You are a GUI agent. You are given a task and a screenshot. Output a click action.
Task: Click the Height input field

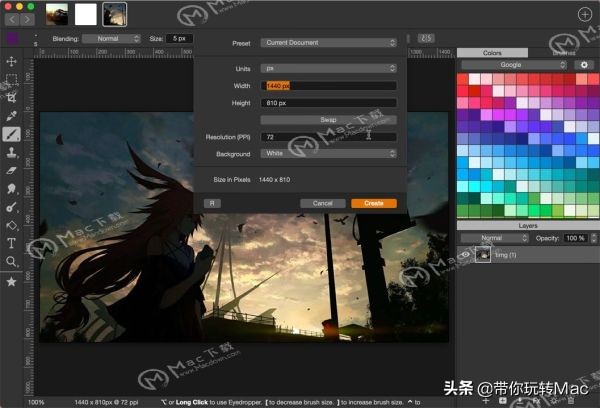coord(328,103)
